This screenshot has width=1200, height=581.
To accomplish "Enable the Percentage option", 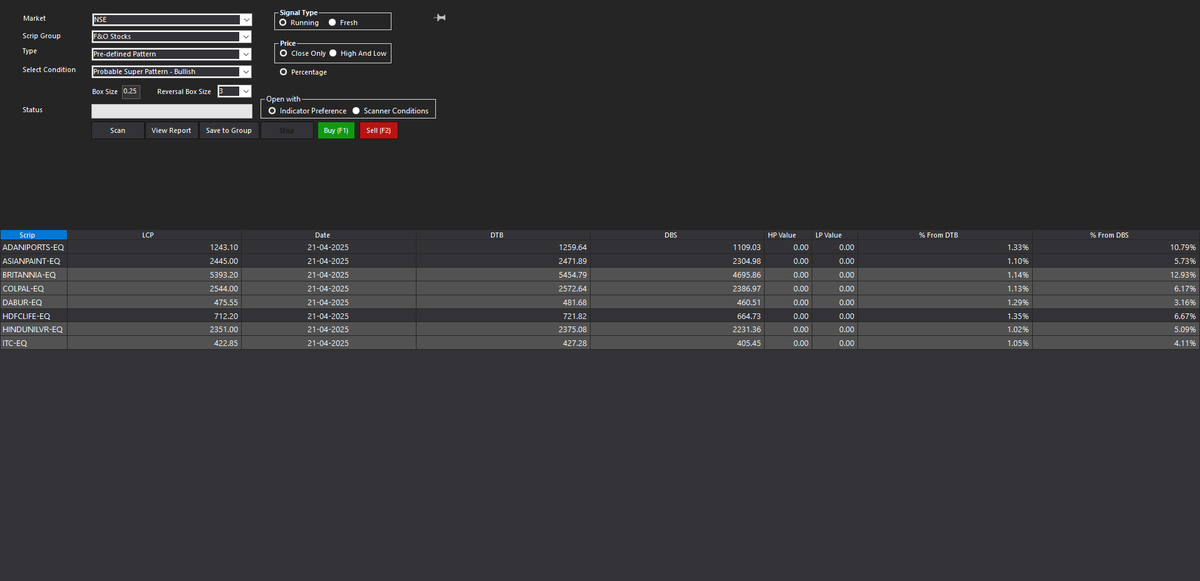I will pyautogui.click(x=284, y=71).
